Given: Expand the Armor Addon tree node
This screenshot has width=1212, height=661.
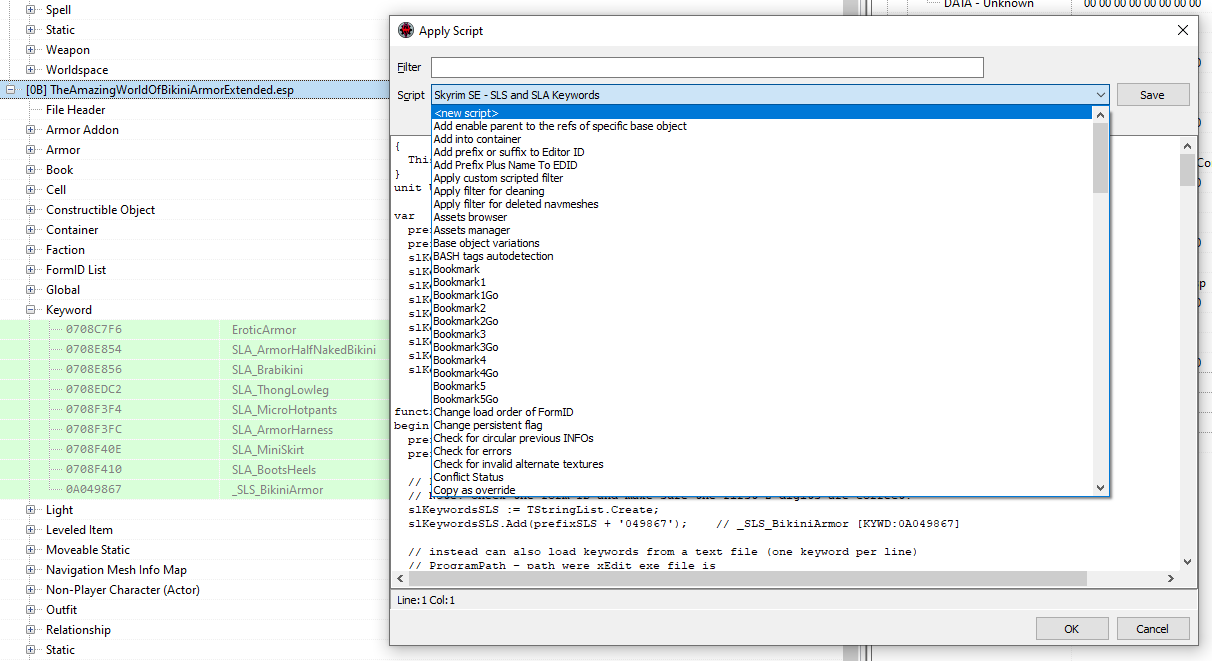Looking at the screenshot, I should 30,130.
